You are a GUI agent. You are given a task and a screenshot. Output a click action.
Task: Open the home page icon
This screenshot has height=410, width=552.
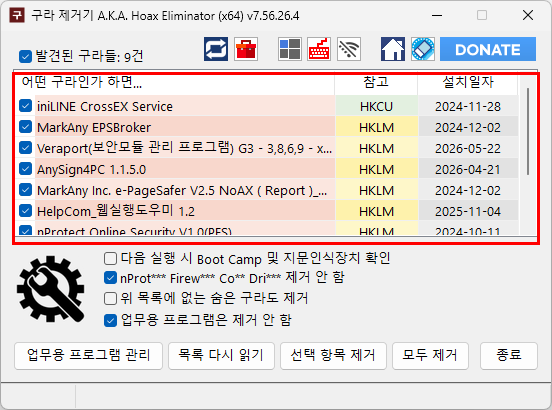393,49
